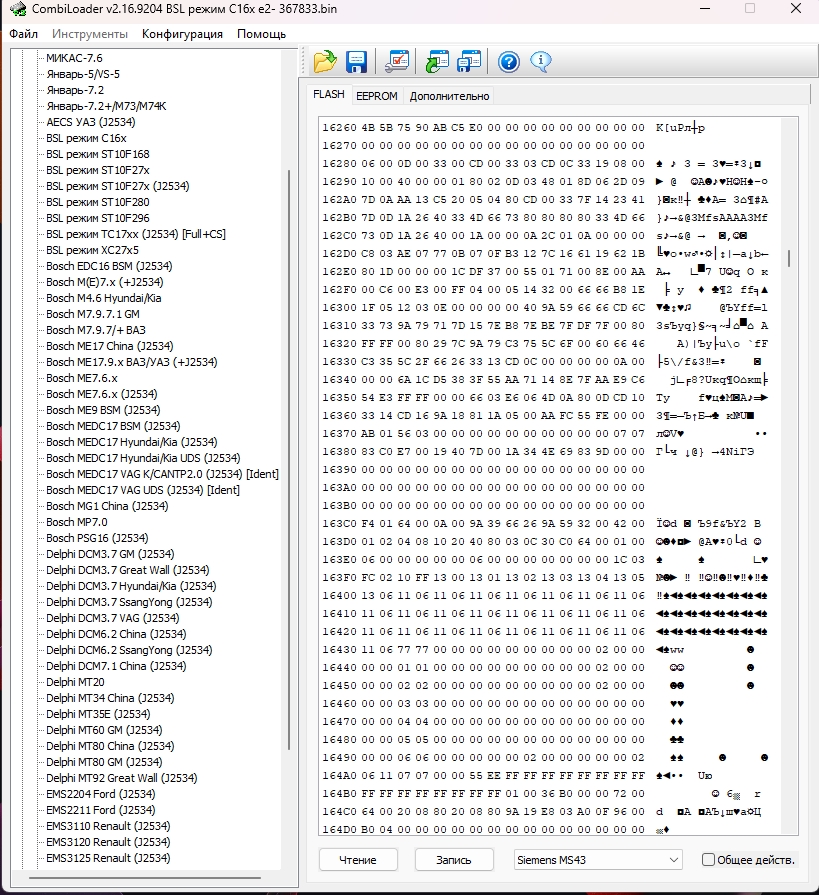Click the open file folder icon

(325, 62)
